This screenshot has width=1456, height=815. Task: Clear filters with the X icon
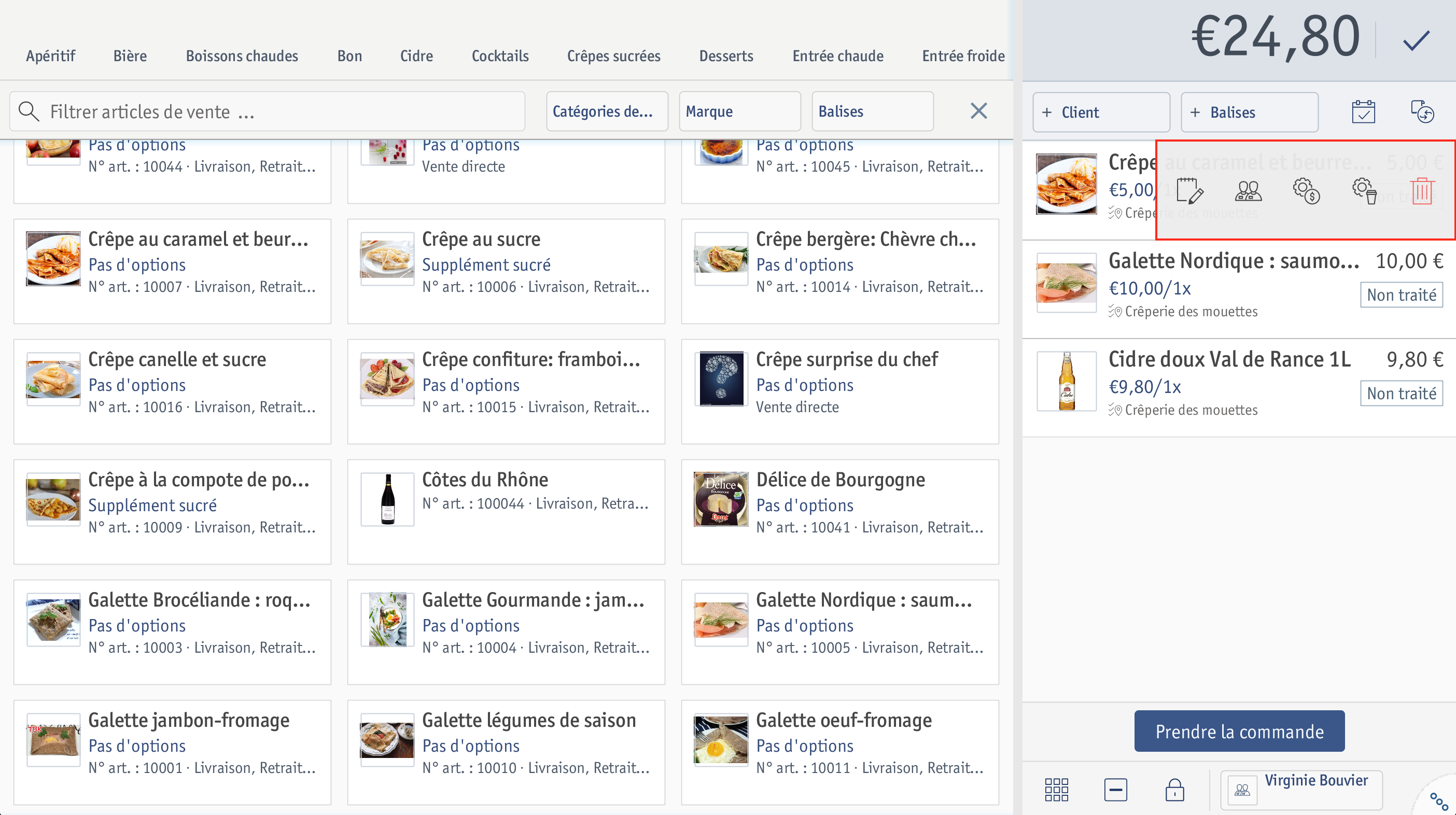pyautogui.click(x=979, y=111)
